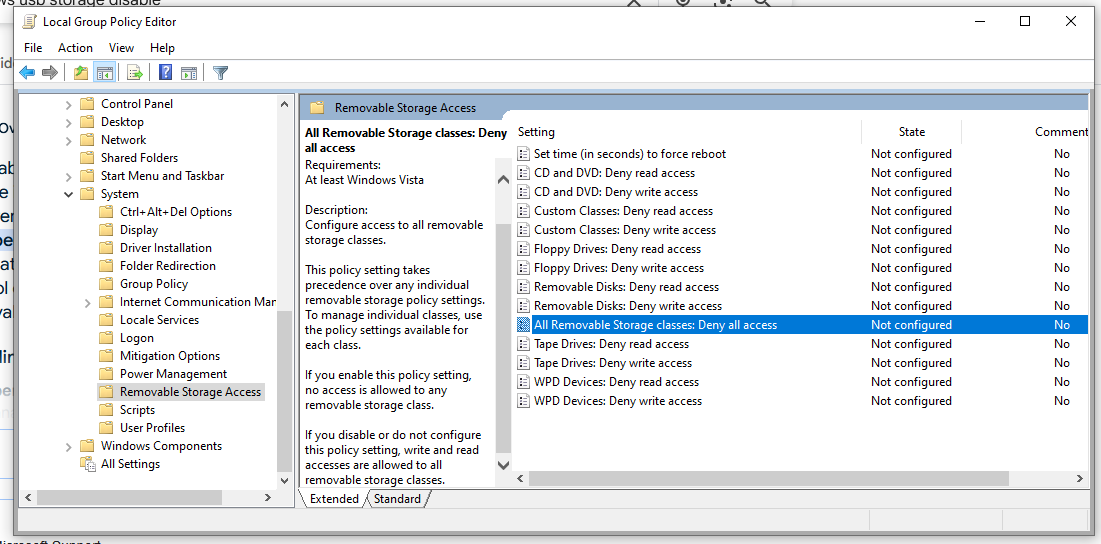
Task: Sort by the State column header
Action: [x=911, y=132]
